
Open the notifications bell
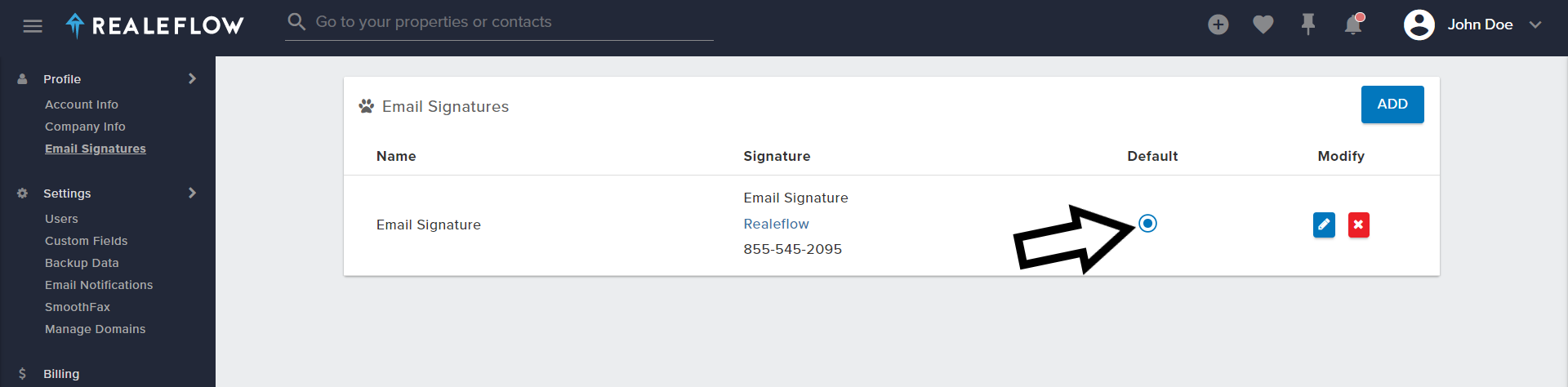[x=1353, y=24]
